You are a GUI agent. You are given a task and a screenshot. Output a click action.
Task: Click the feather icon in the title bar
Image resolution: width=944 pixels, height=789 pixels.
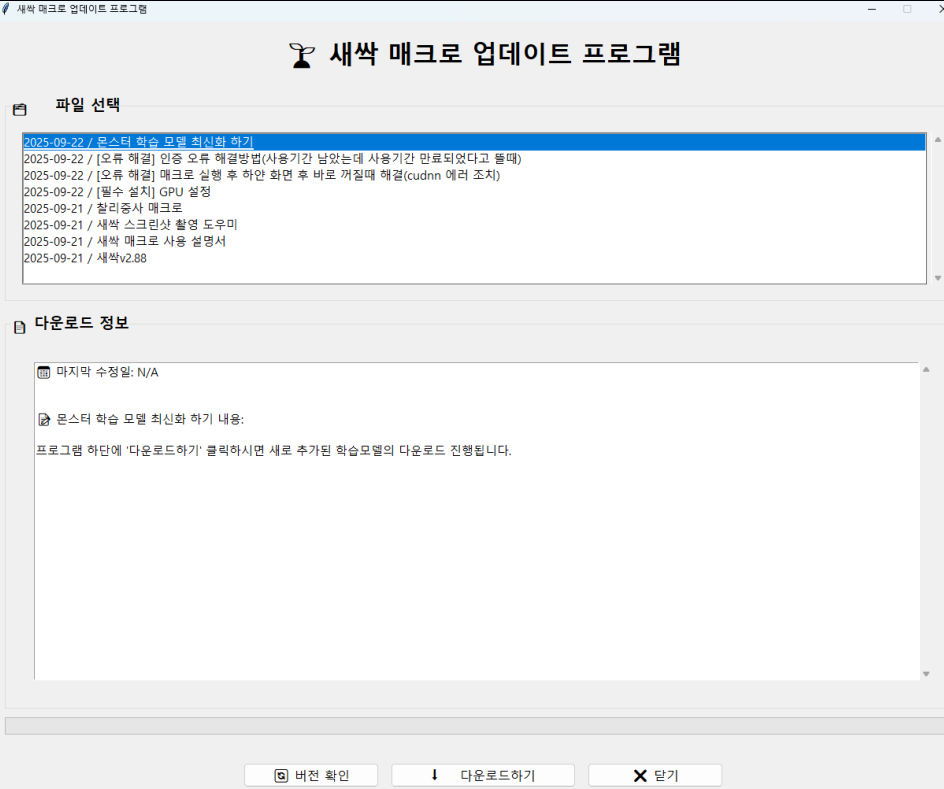coord(8,8)
